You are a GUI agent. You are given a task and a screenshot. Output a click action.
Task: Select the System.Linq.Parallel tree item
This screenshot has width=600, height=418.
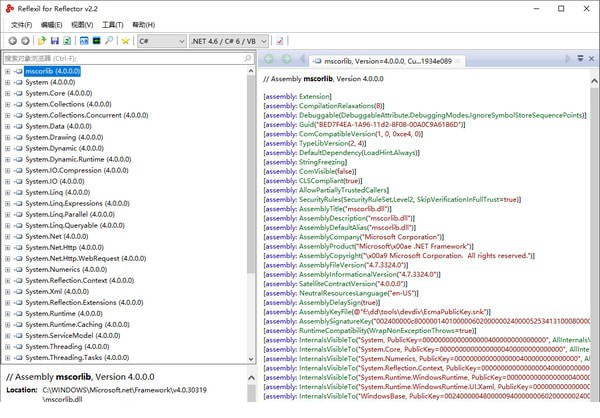click(70, 214)
